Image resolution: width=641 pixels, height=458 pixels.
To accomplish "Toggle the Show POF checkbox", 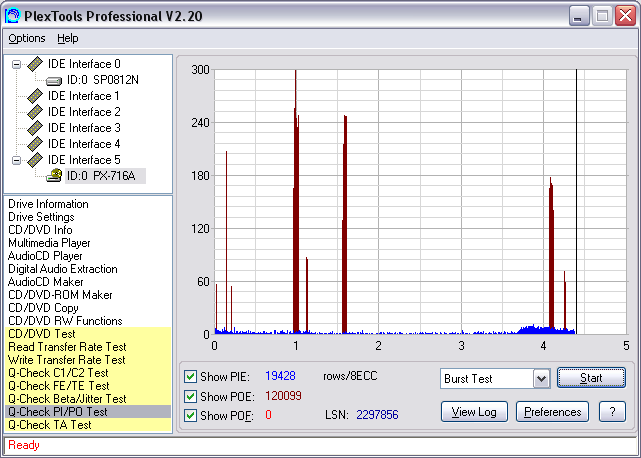I will 190,415.
